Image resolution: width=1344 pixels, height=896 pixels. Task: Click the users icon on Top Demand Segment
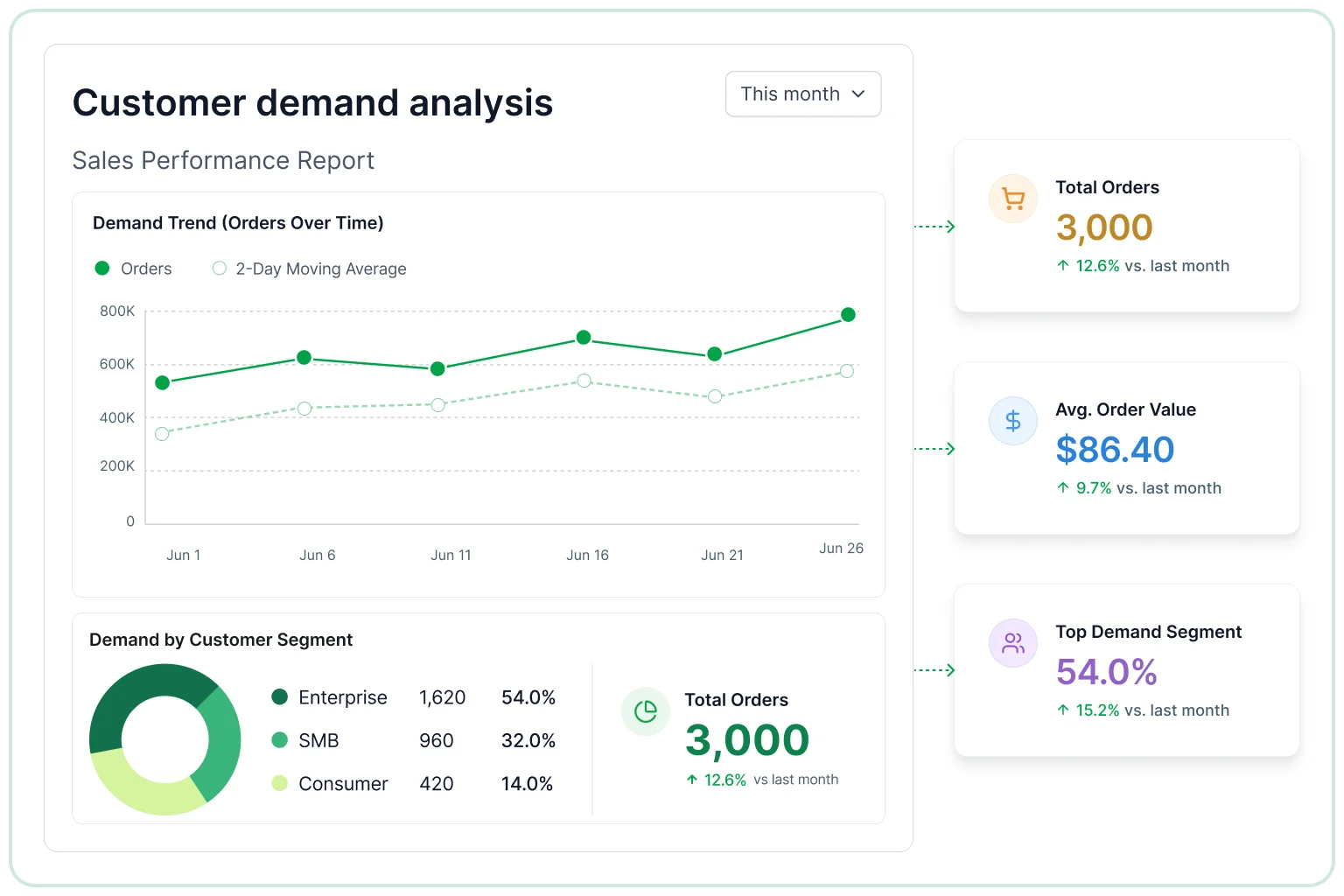(1013, 643)
